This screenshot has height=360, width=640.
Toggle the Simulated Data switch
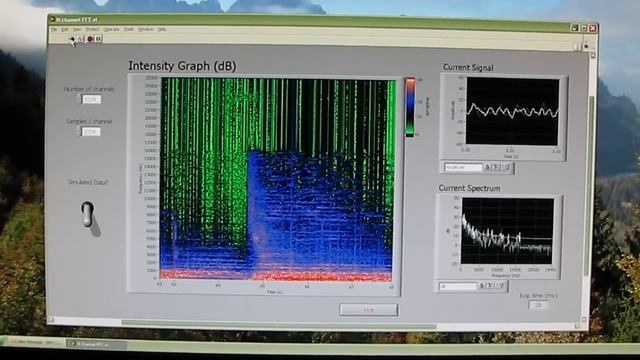[87, 214]
